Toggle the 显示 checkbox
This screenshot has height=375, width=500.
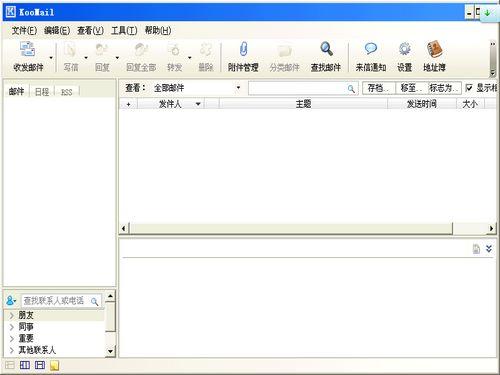(469, 88)
